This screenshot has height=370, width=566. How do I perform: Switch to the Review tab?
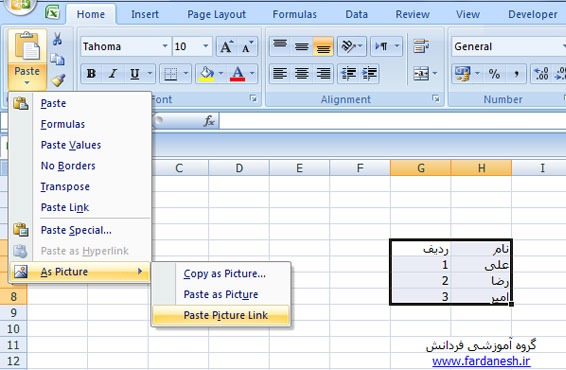coord(413,14)
